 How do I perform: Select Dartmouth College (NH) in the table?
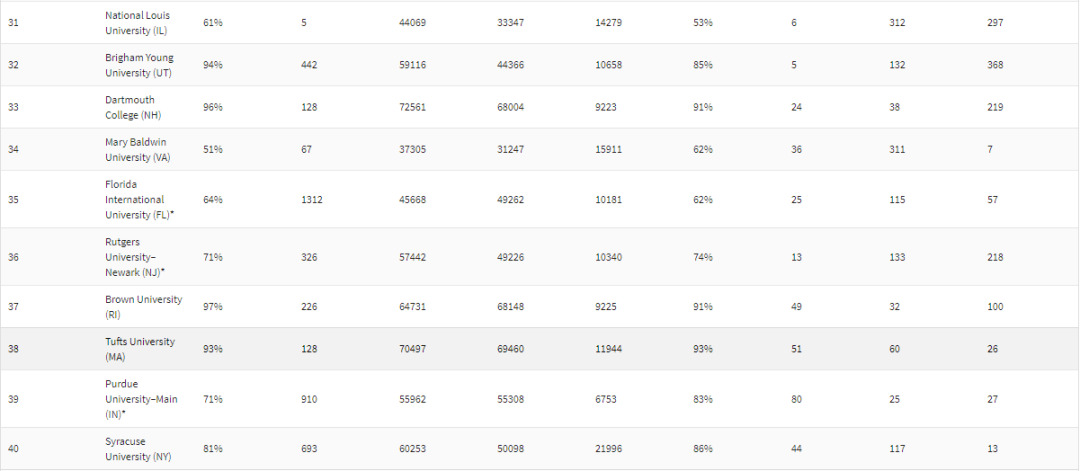coord(130,107)
